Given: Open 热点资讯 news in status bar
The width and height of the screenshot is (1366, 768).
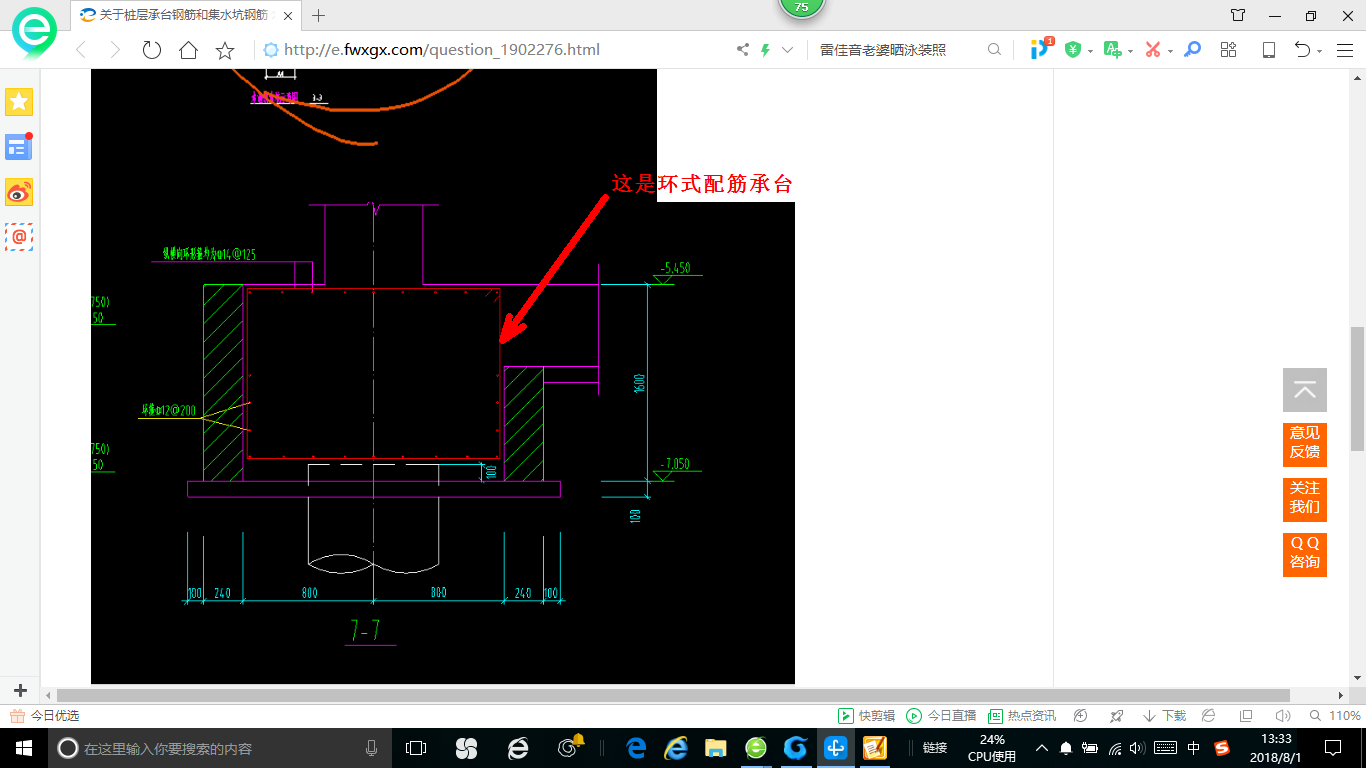Looking at the screenshot, I should pyautogui.click(x=1021, y=716).
